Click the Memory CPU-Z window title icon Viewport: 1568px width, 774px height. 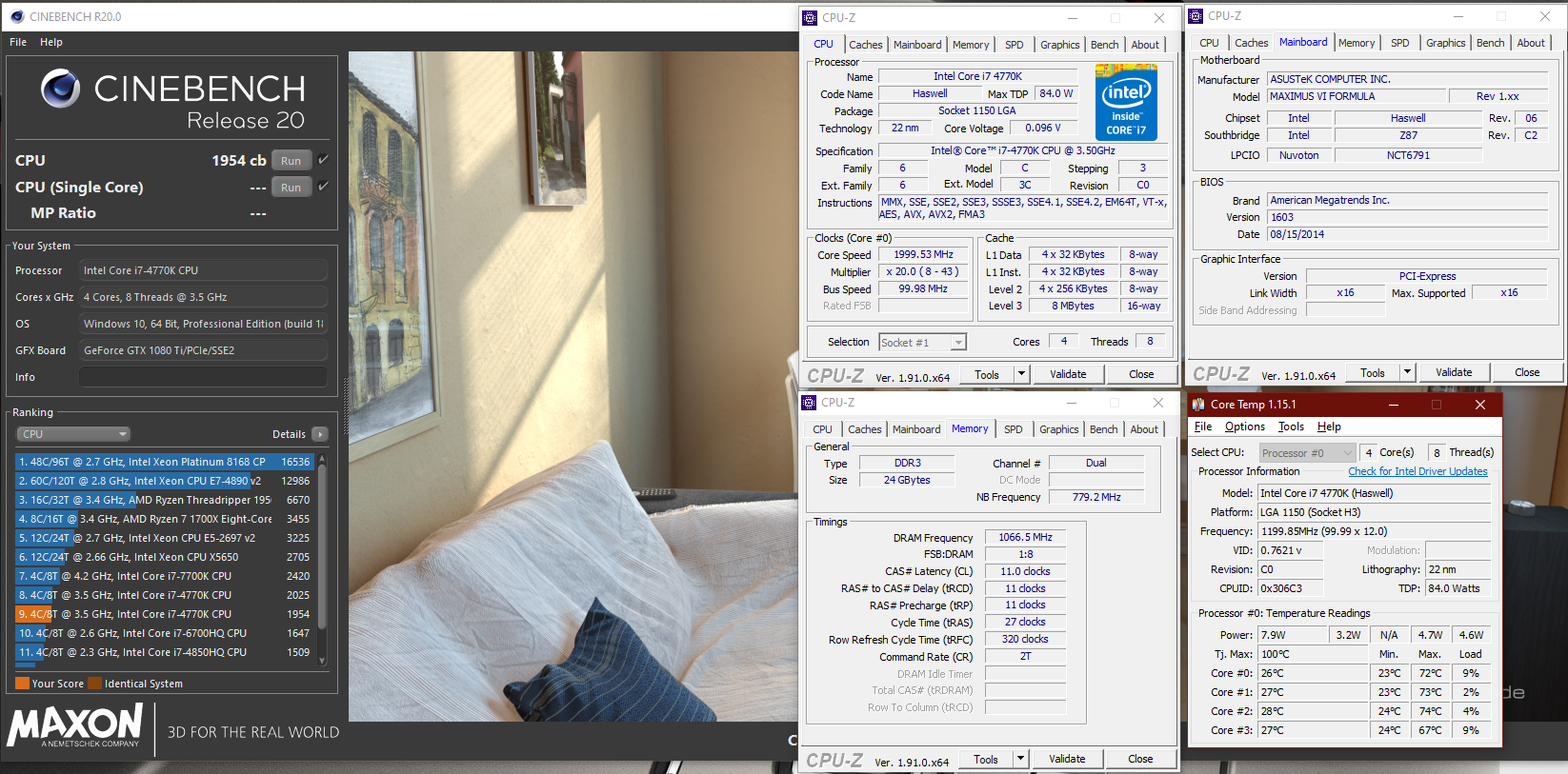(809, 402)
